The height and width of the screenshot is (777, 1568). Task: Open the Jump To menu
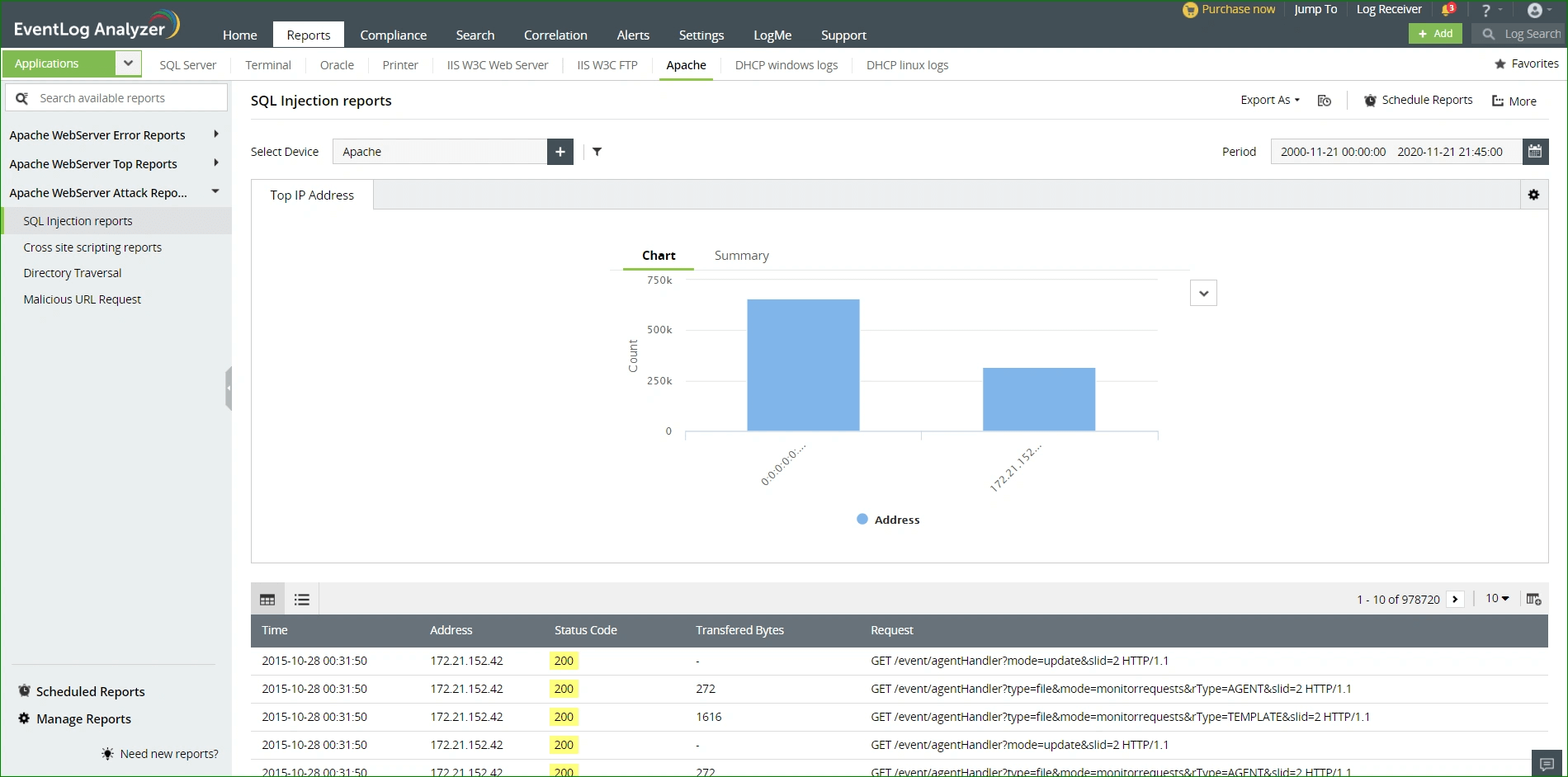point(1315,9)
